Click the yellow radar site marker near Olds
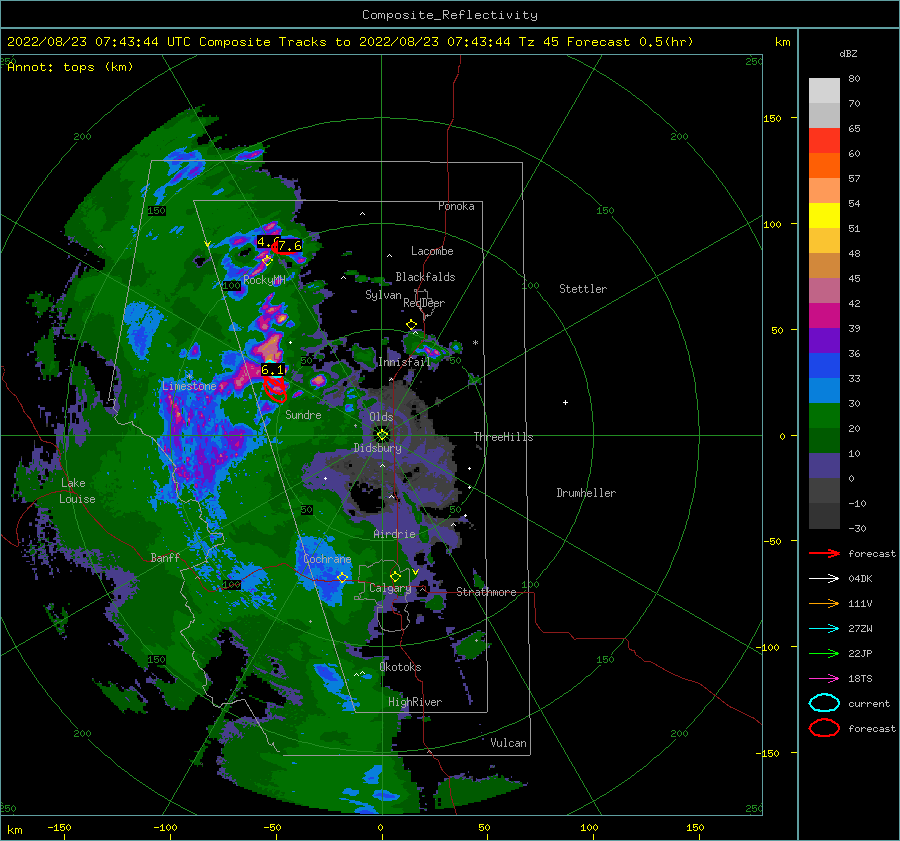The width and height of the screenshot is (900, 841). coord(382,435)
